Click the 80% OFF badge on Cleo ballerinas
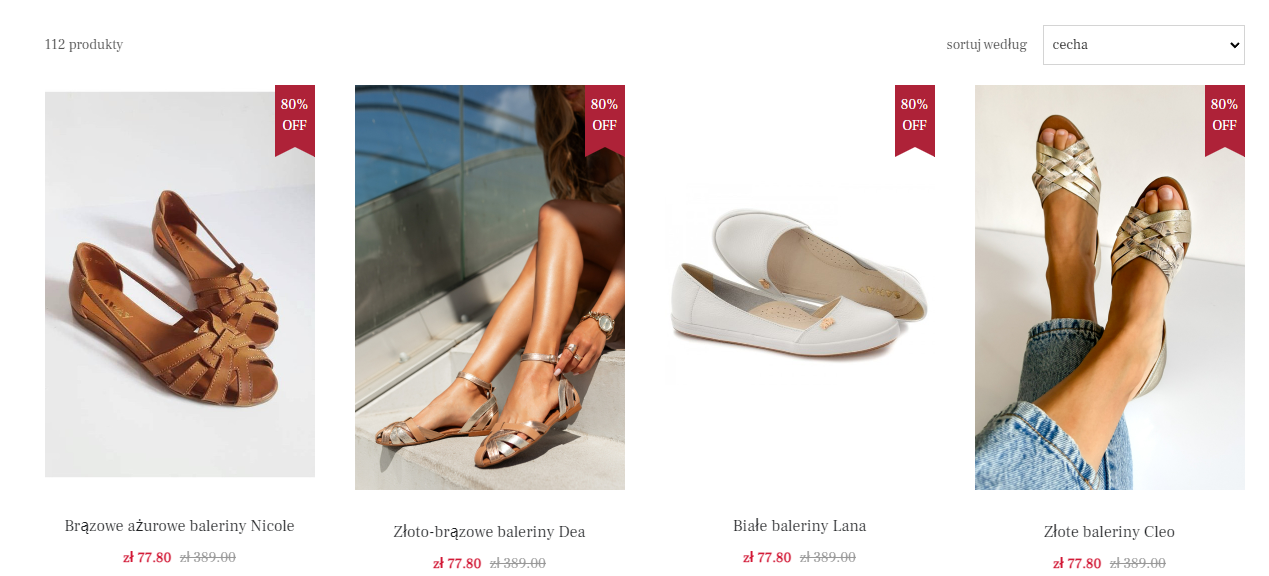 click(1225, 120)
